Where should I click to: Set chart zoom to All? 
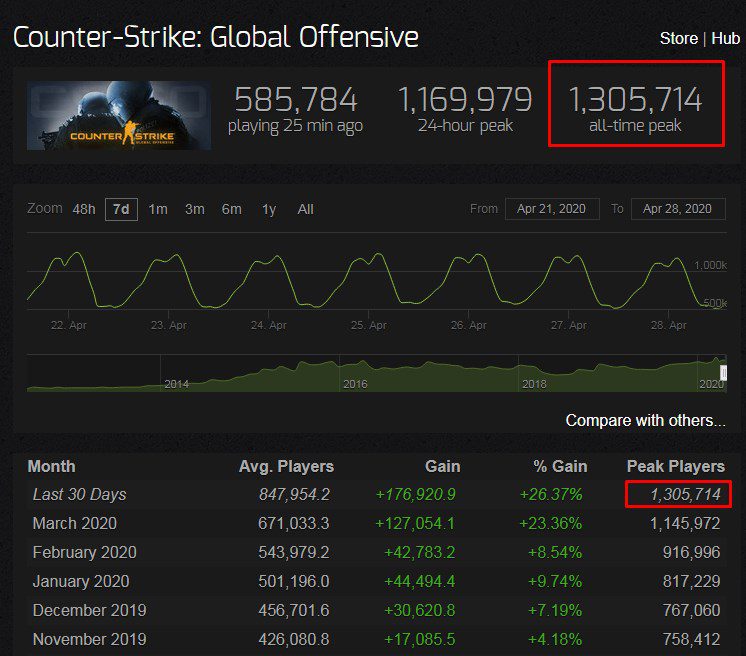305,209
